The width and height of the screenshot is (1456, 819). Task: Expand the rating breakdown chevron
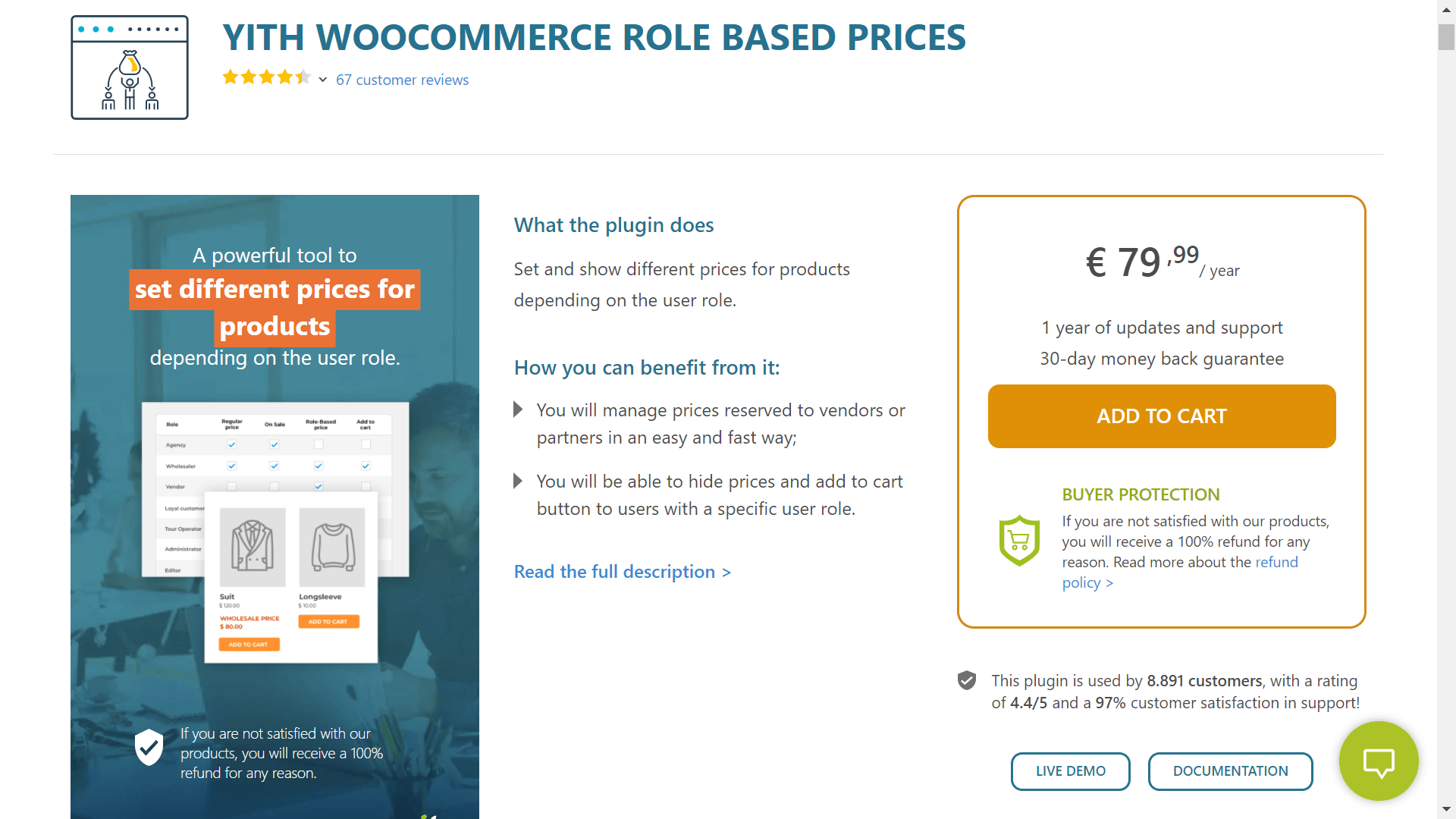(x=323, y=80)
